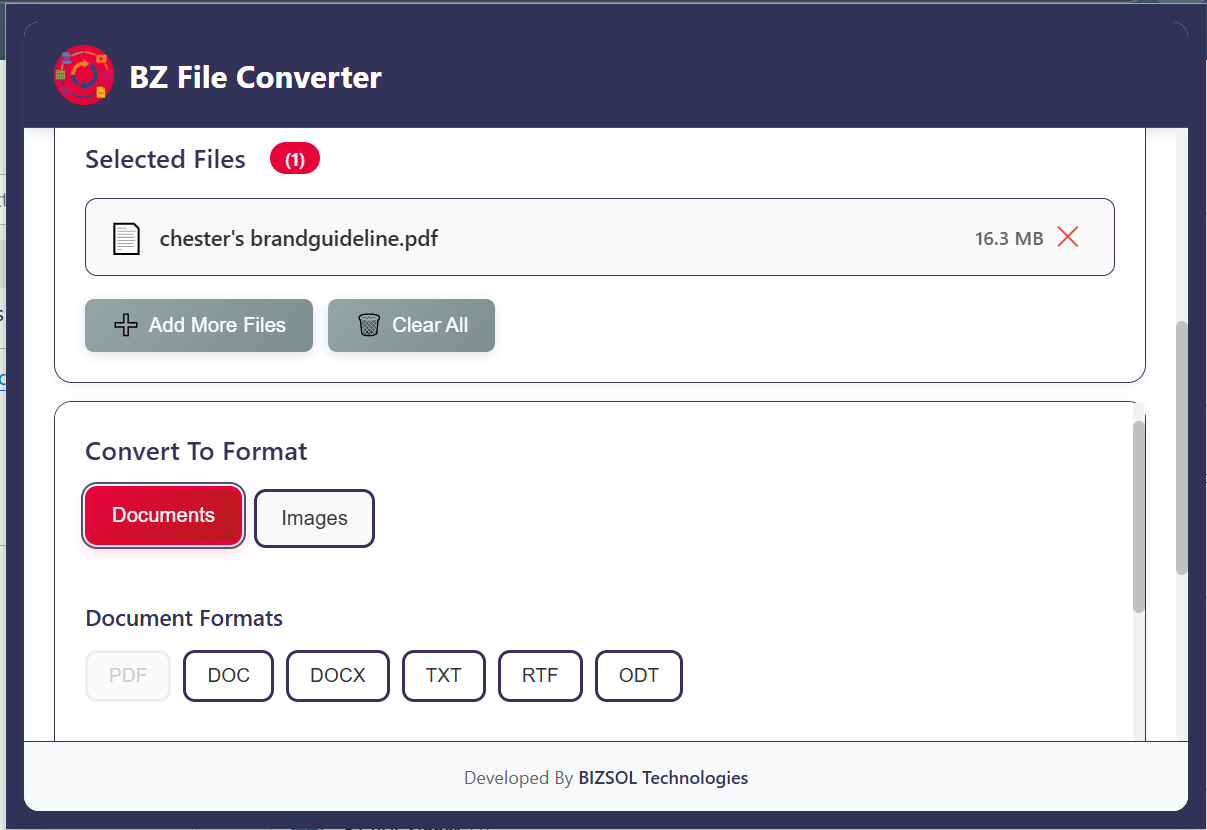Select DOC as the output format
This screenshot has width=1207, height=830.
[228, 676]
